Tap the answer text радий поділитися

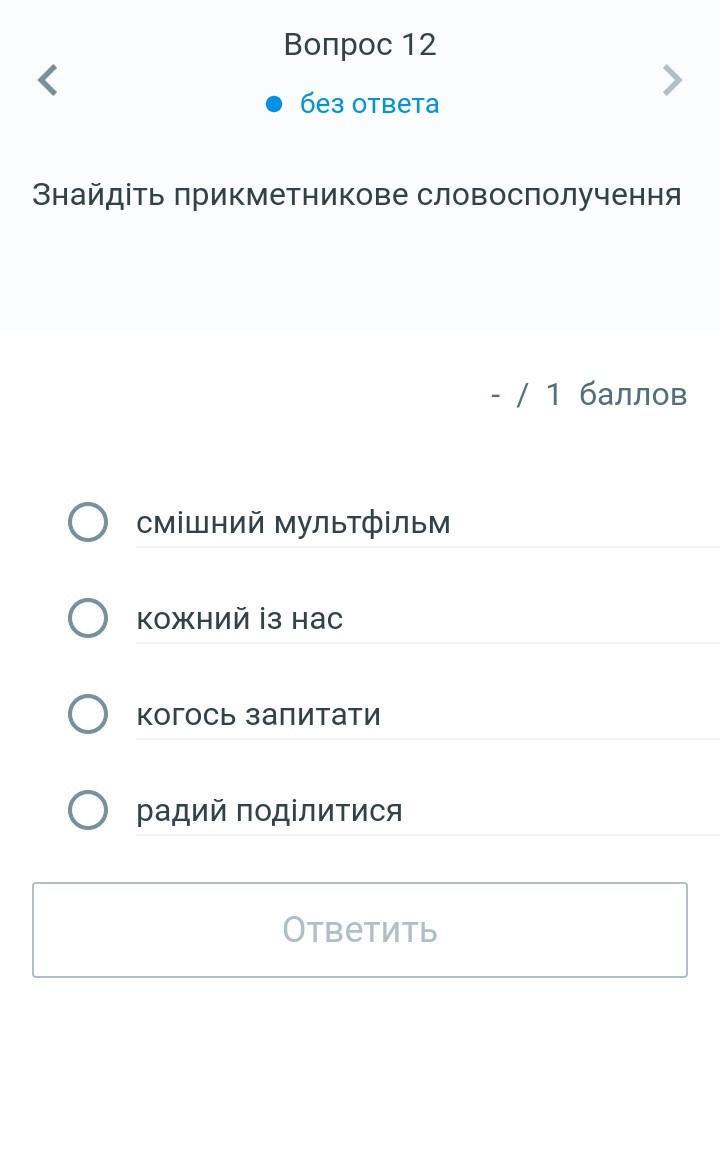coord(269,810)
